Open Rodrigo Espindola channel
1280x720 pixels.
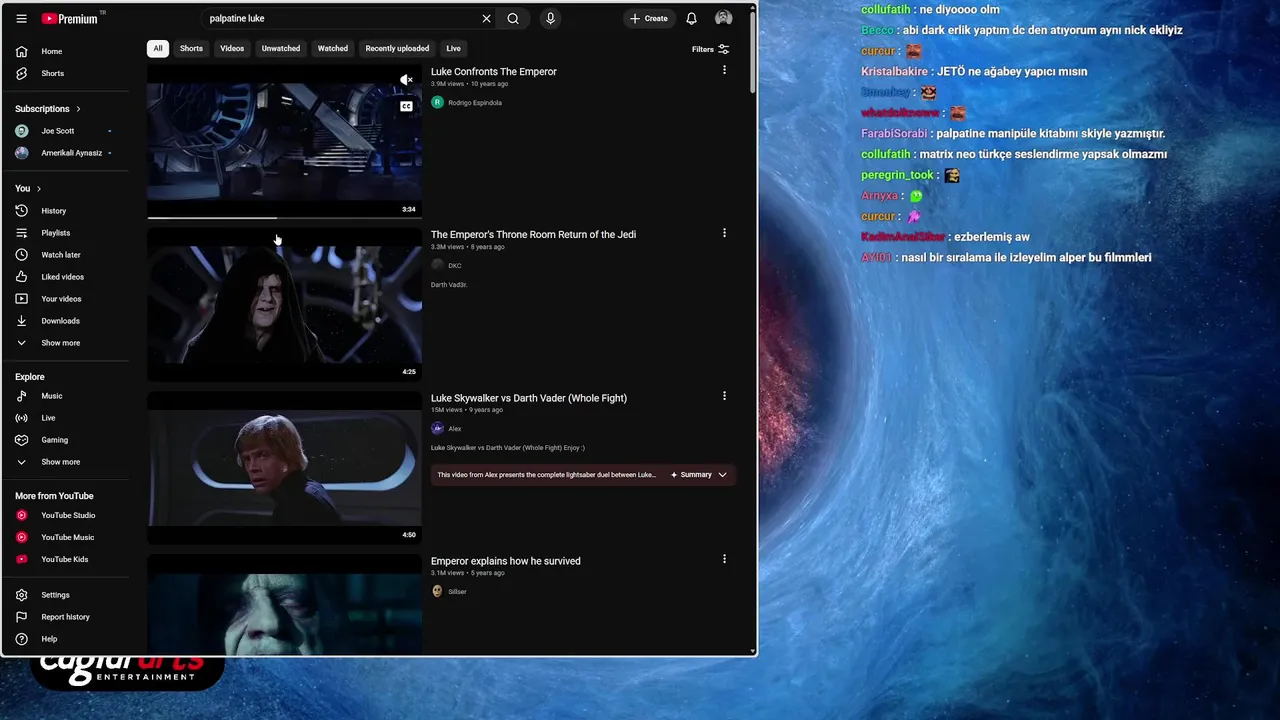point(474,103)
